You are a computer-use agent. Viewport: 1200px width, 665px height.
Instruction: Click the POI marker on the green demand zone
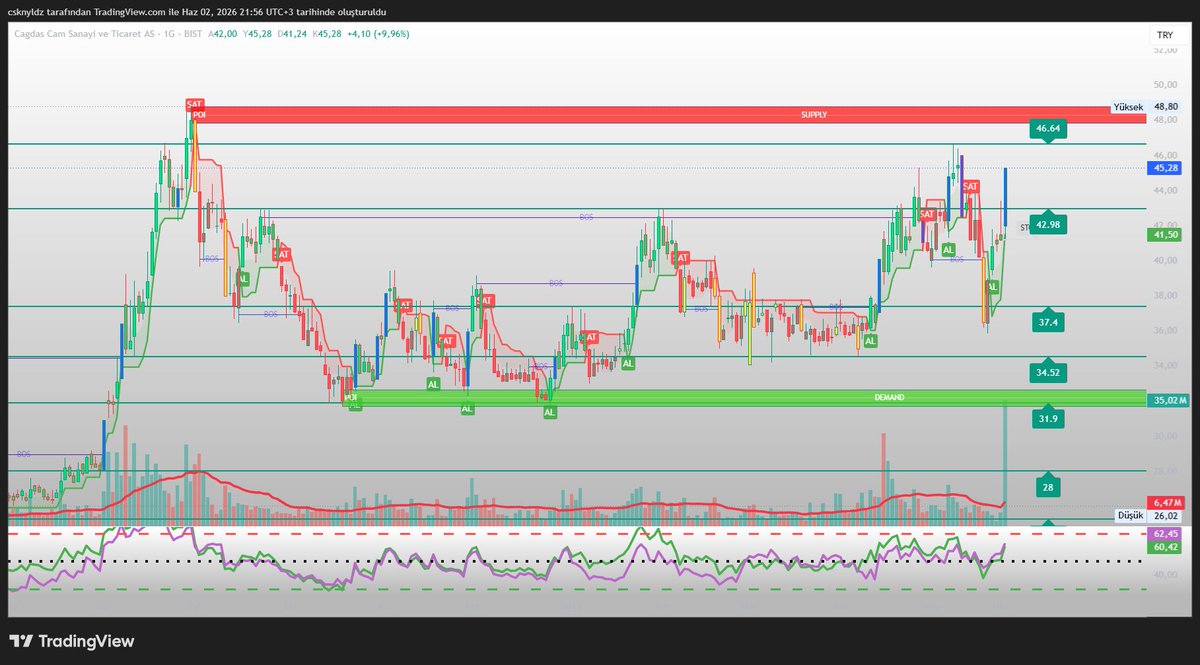click(351, 397)
